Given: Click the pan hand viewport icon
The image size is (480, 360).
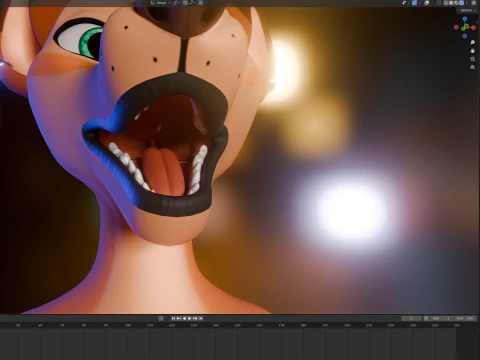Looking at the screenshot, I should (x=473, y=51).
